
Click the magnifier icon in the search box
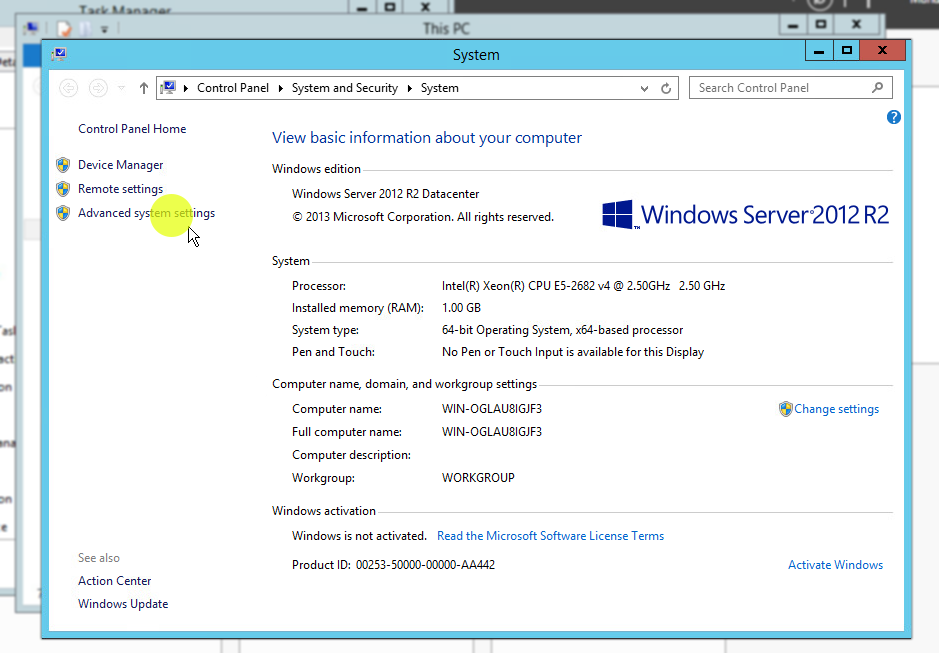877,88
